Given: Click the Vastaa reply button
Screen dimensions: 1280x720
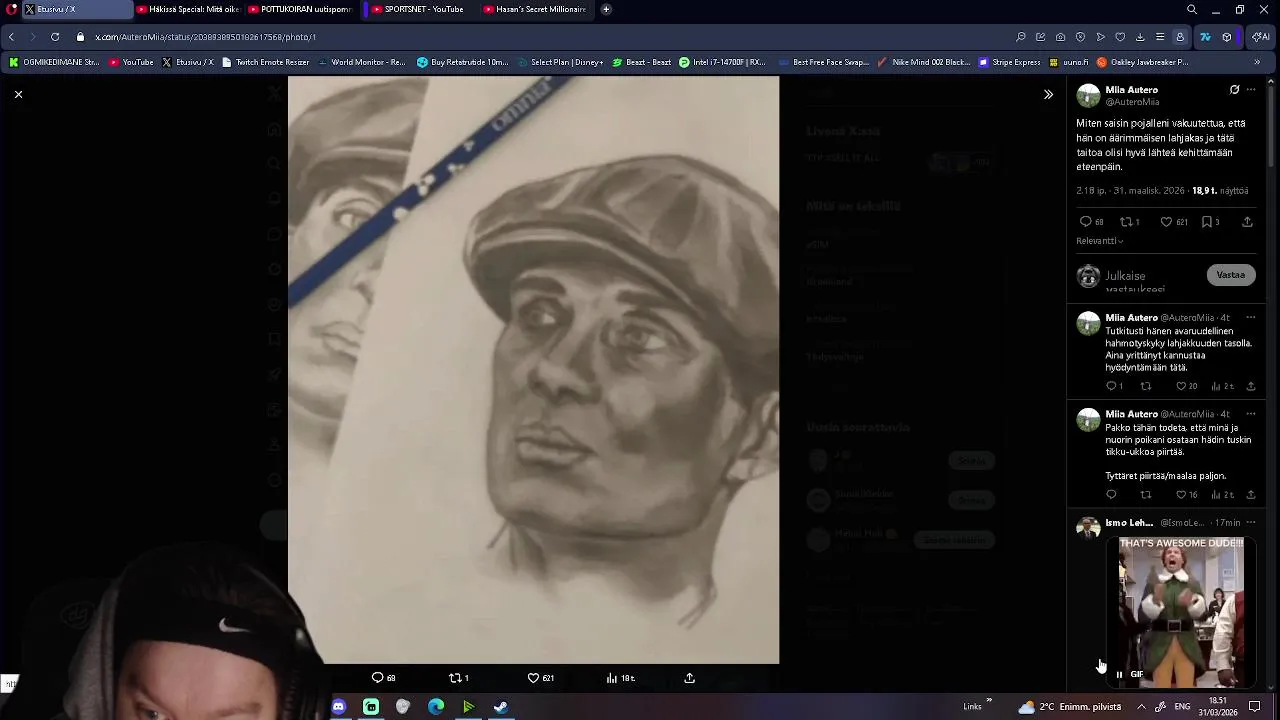Looking at the screenshot, I should pos(1231,275).
